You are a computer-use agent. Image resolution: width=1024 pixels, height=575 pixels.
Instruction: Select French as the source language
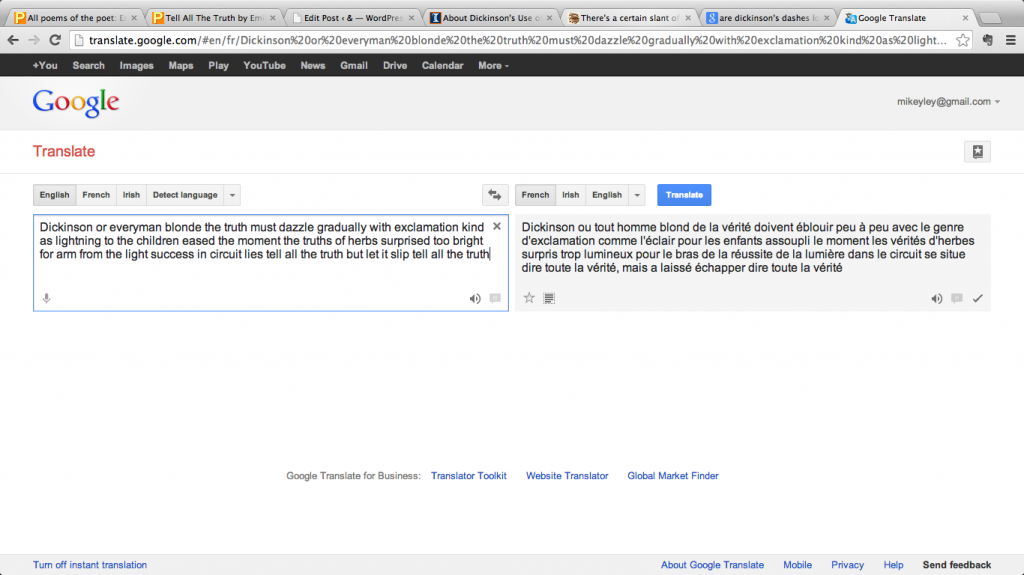[x=96, y=195]
